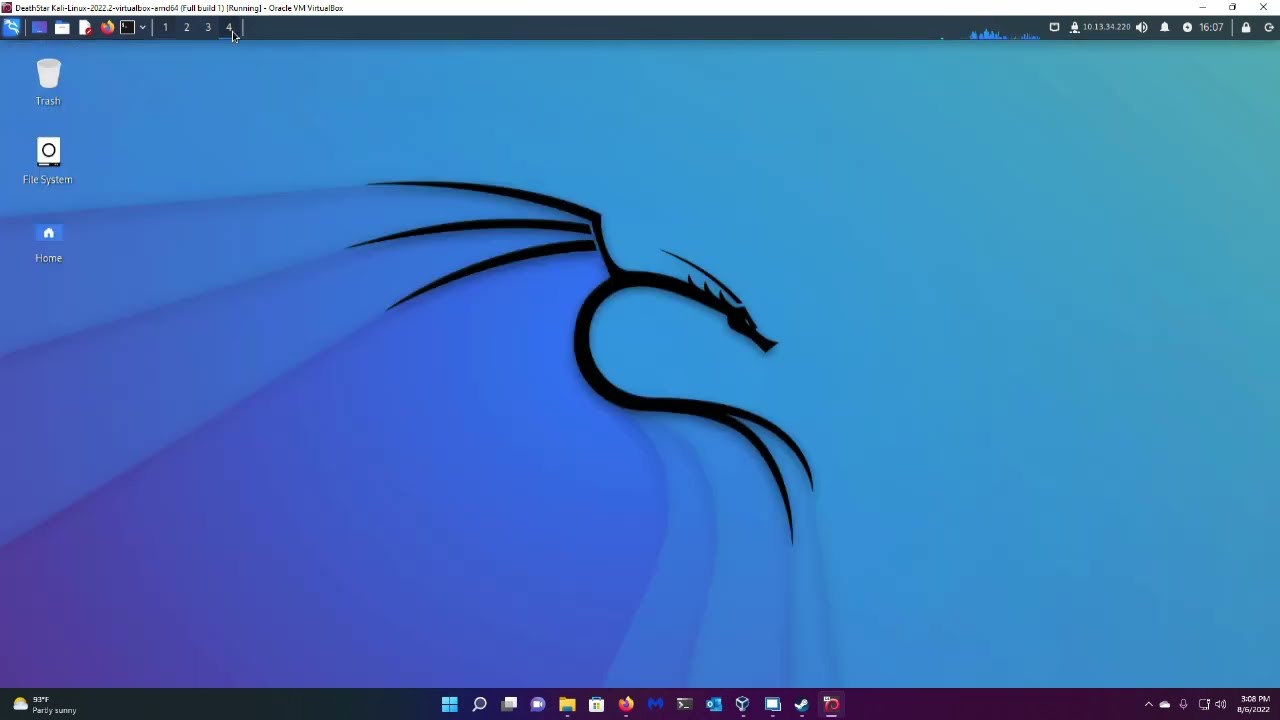The height and width of the screenshot is (720, 1280).
Task: Open the volume control in Kali panel
Action: click(x=1142, y=28)
